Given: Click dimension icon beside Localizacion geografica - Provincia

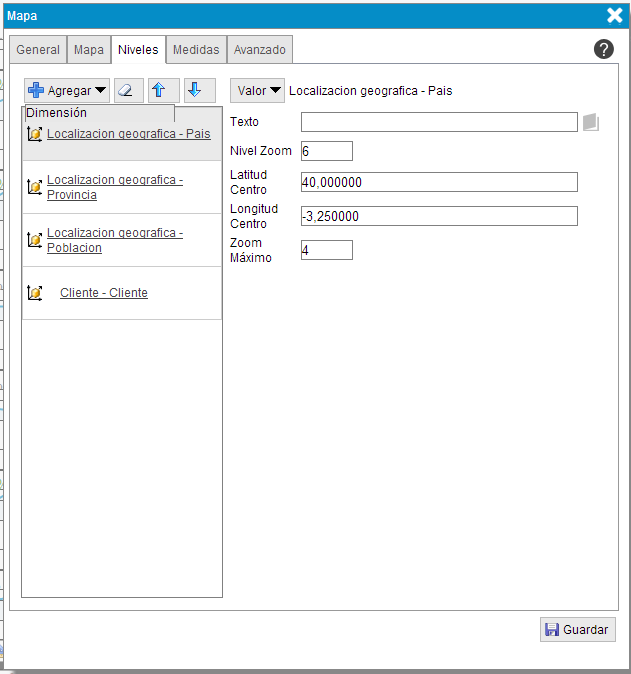Looking at the screenshot, I should pos(35,187).
